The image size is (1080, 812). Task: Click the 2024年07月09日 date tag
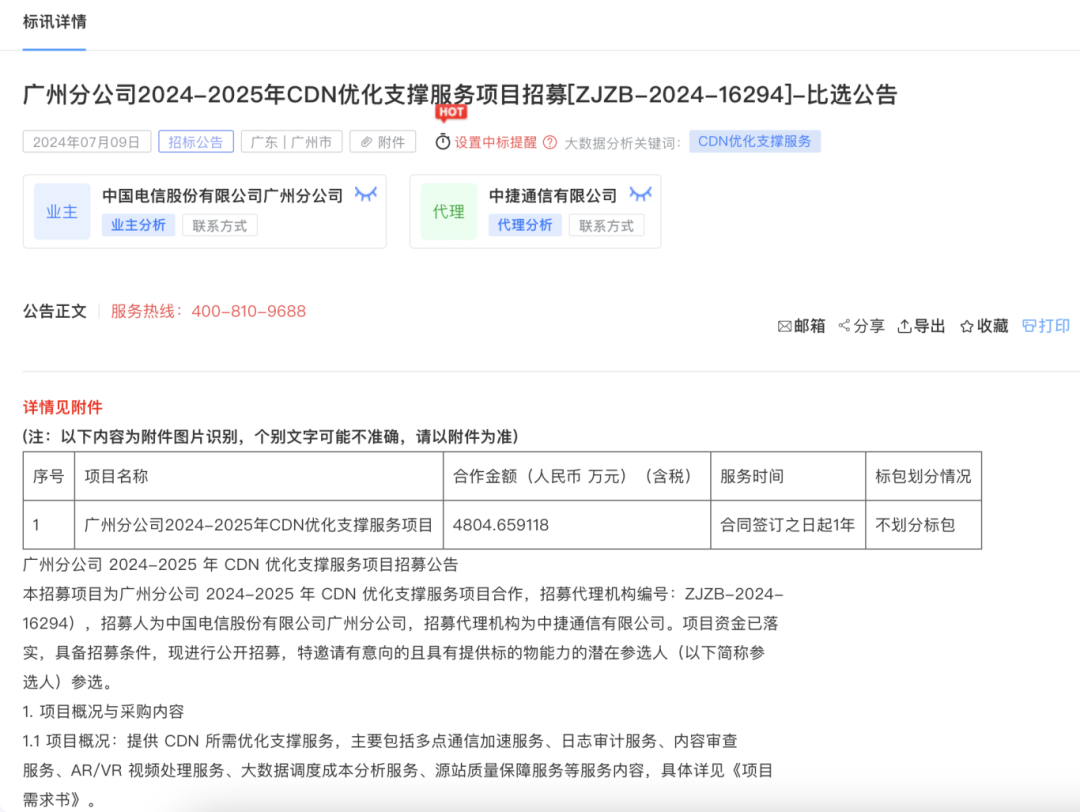(87, 142)
